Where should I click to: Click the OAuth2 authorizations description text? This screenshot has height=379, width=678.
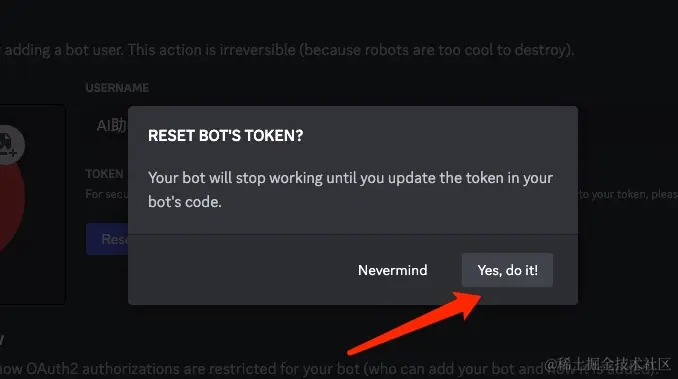coord(329,369)
